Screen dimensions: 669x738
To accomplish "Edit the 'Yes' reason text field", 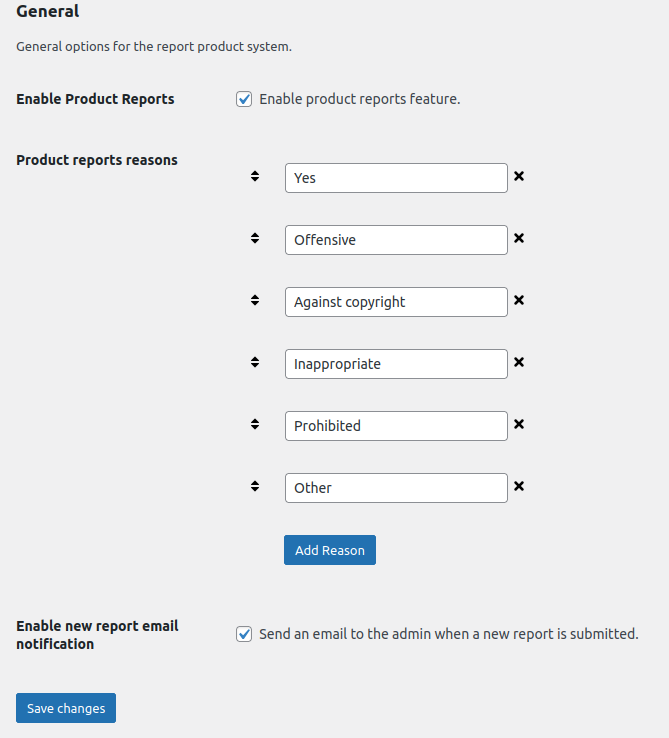I will click(x=396, y=178).
